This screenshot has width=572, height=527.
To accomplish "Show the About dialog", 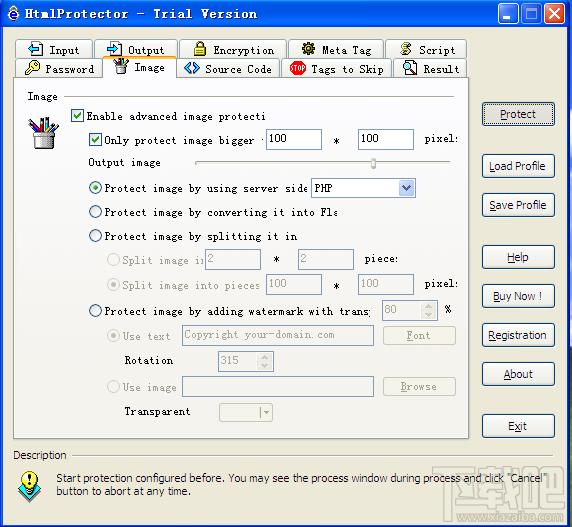I will [x=518, y=374].
